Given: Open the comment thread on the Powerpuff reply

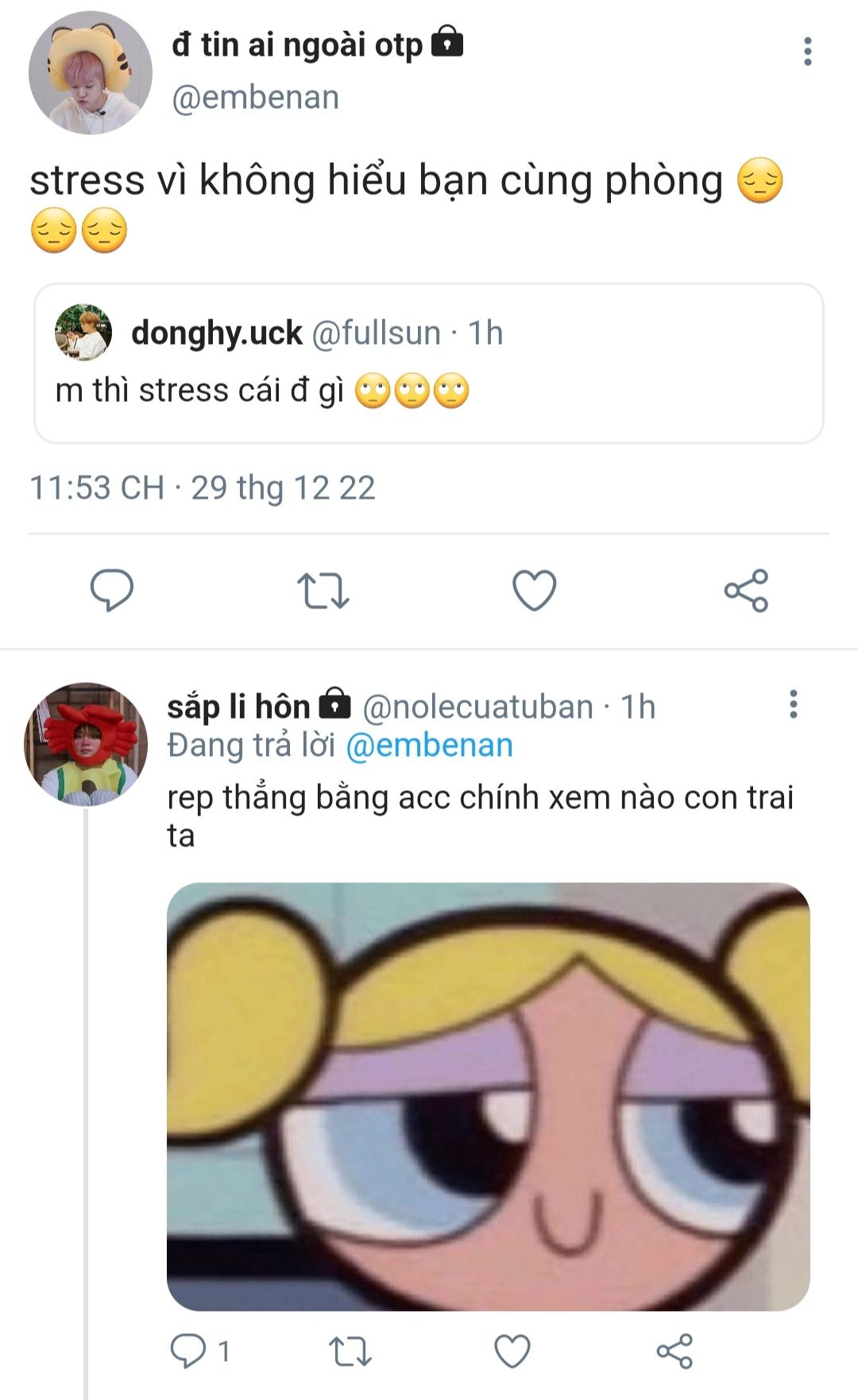Looking at the screenshot, I should (189, 1351).
